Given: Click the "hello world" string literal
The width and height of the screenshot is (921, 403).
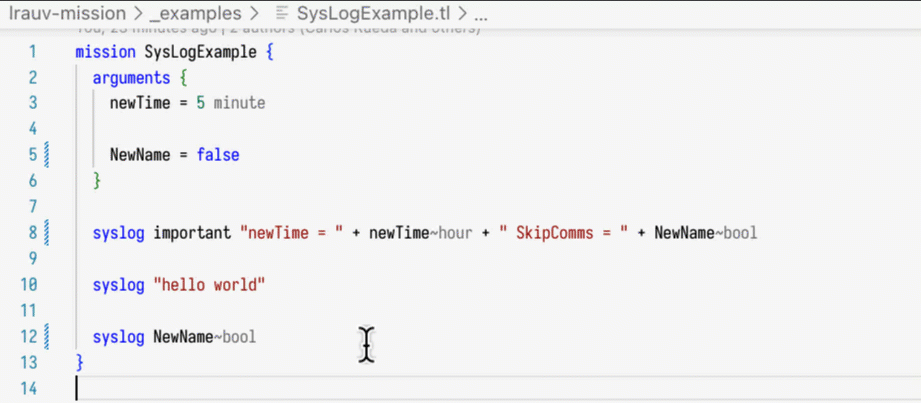Looking at the screenshot, I should coord(209,285).
